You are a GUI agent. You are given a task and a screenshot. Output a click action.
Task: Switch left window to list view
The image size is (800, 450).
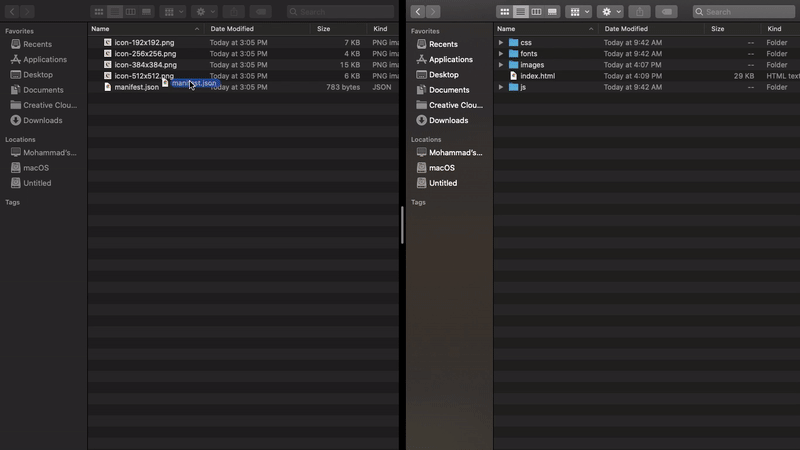pyautogui.click(x=115, y=12)
